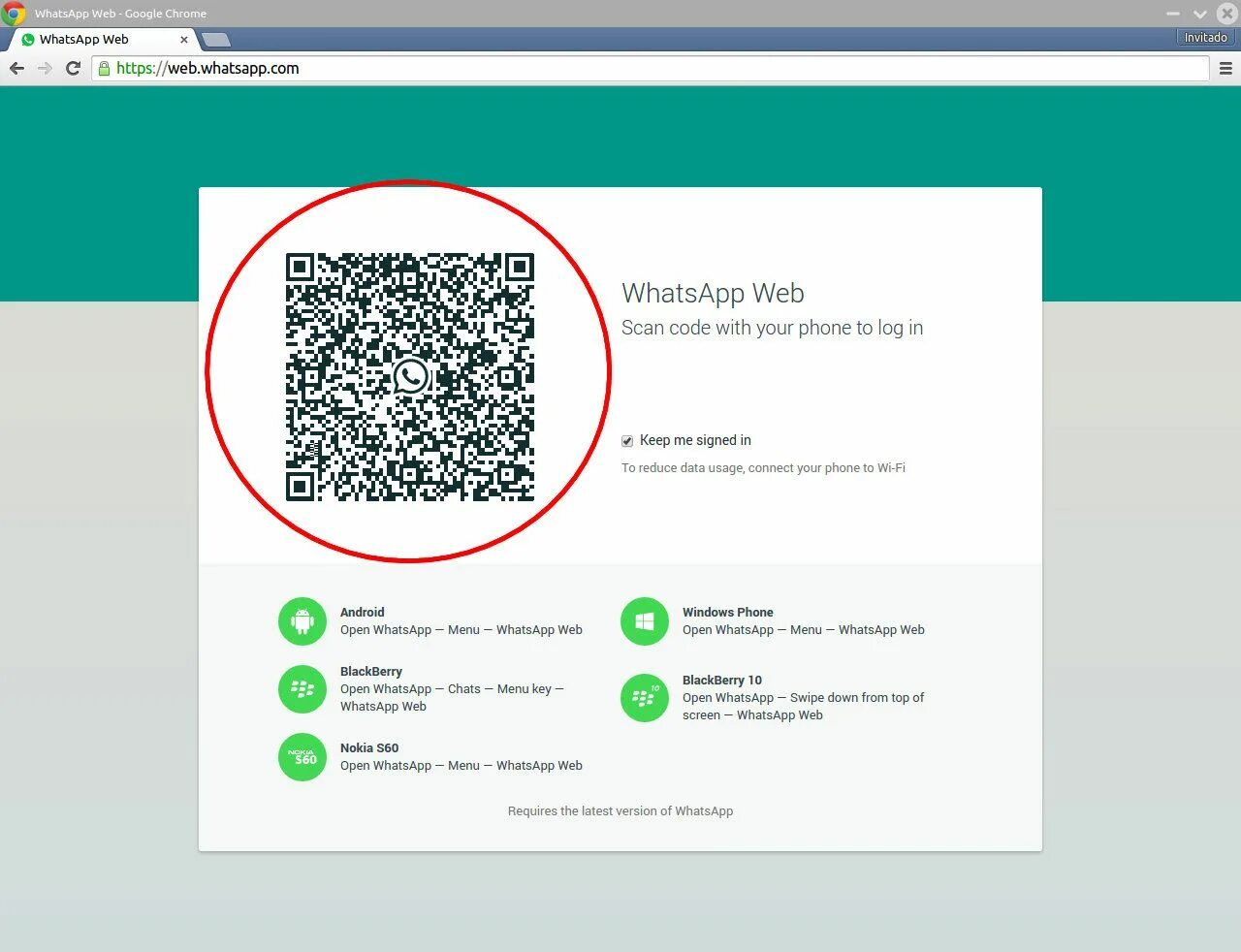The width and height of the screenshot is (1241, 952).
Task: Click the reduce data usage Wi-Fi note
Action: pyautogui.click(x=763, y=467)
